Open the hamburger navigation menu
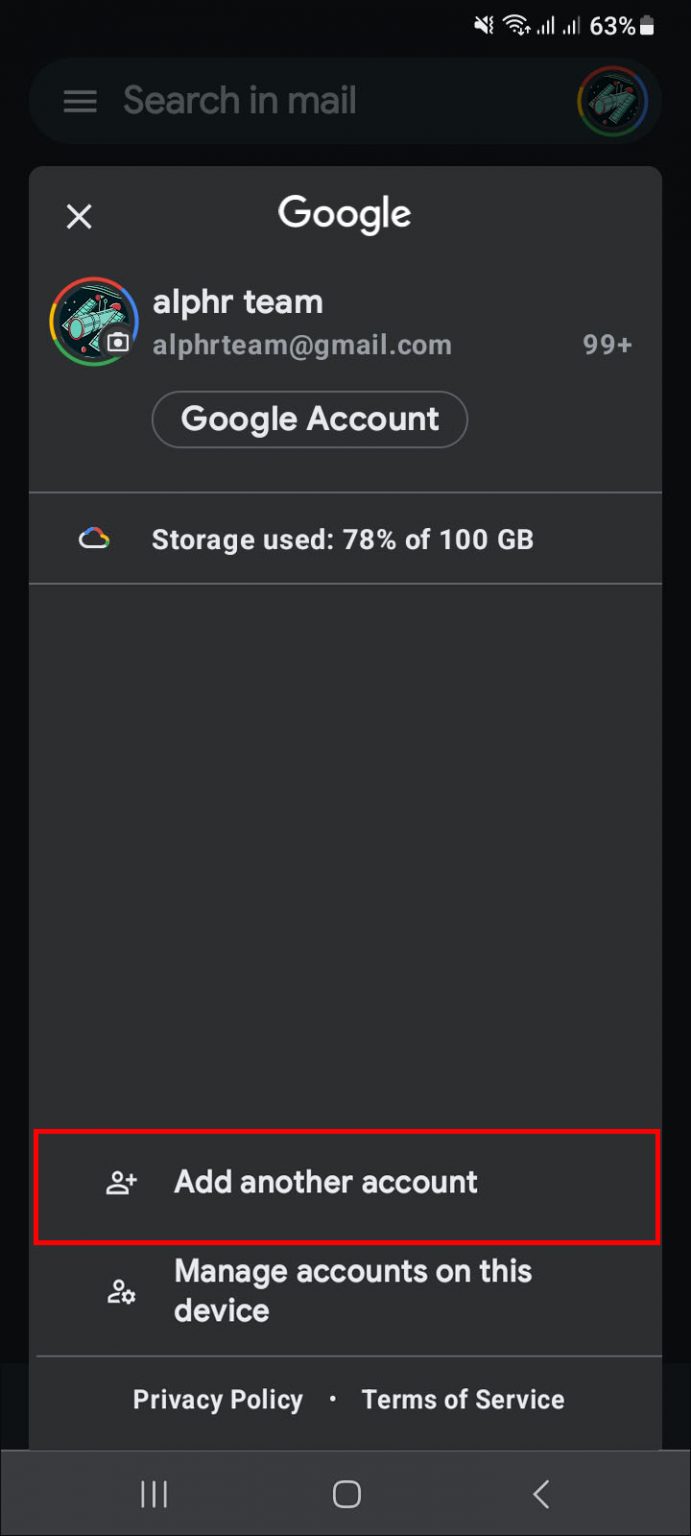 [80, 101]
